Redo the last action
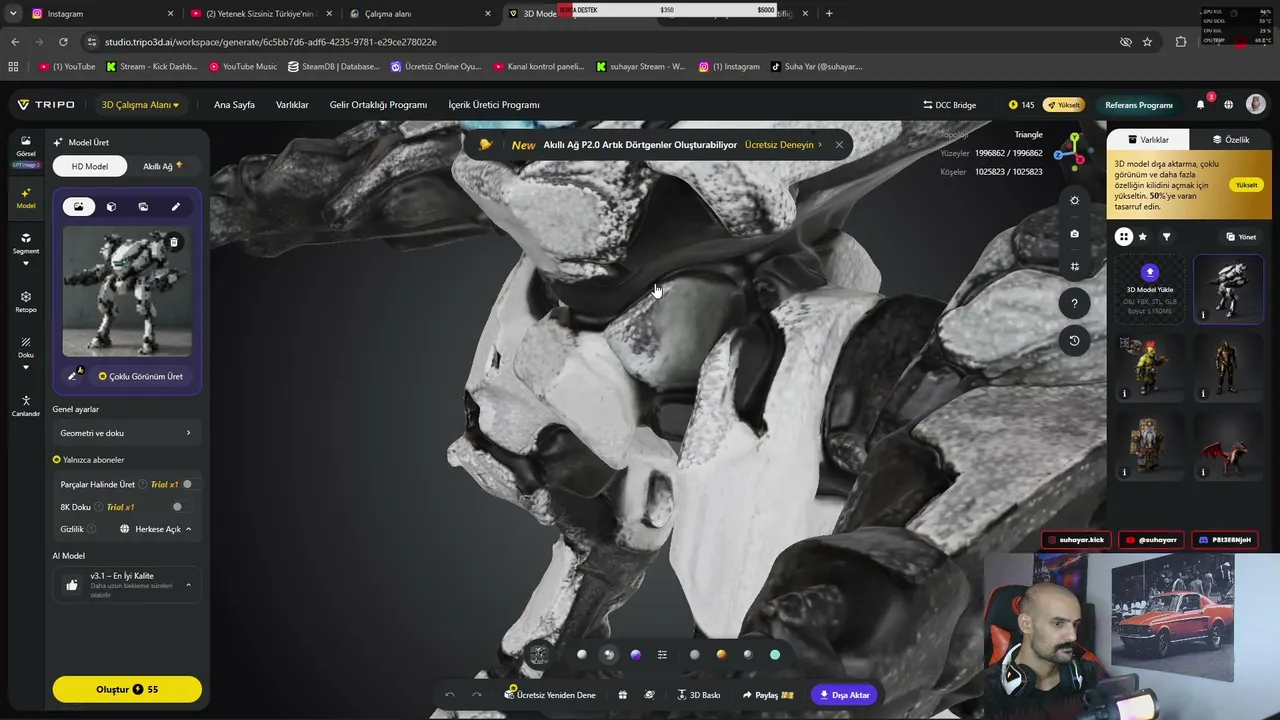Viewport: 1280px width, 720px height. [x=476, y=695]
